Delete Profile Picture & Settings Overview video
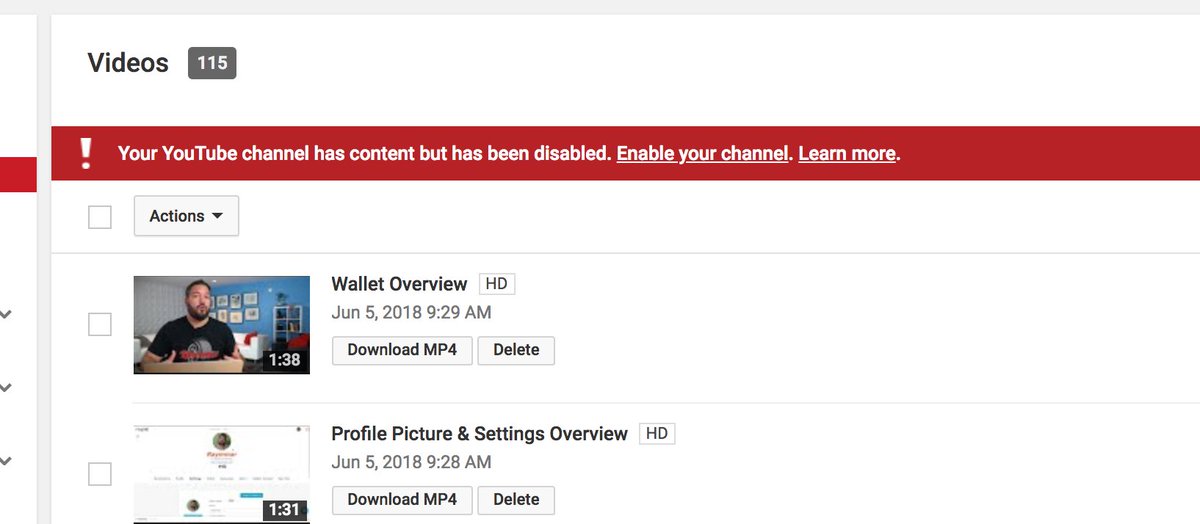This screenshot has width=1200, height=524. (516, 499)
